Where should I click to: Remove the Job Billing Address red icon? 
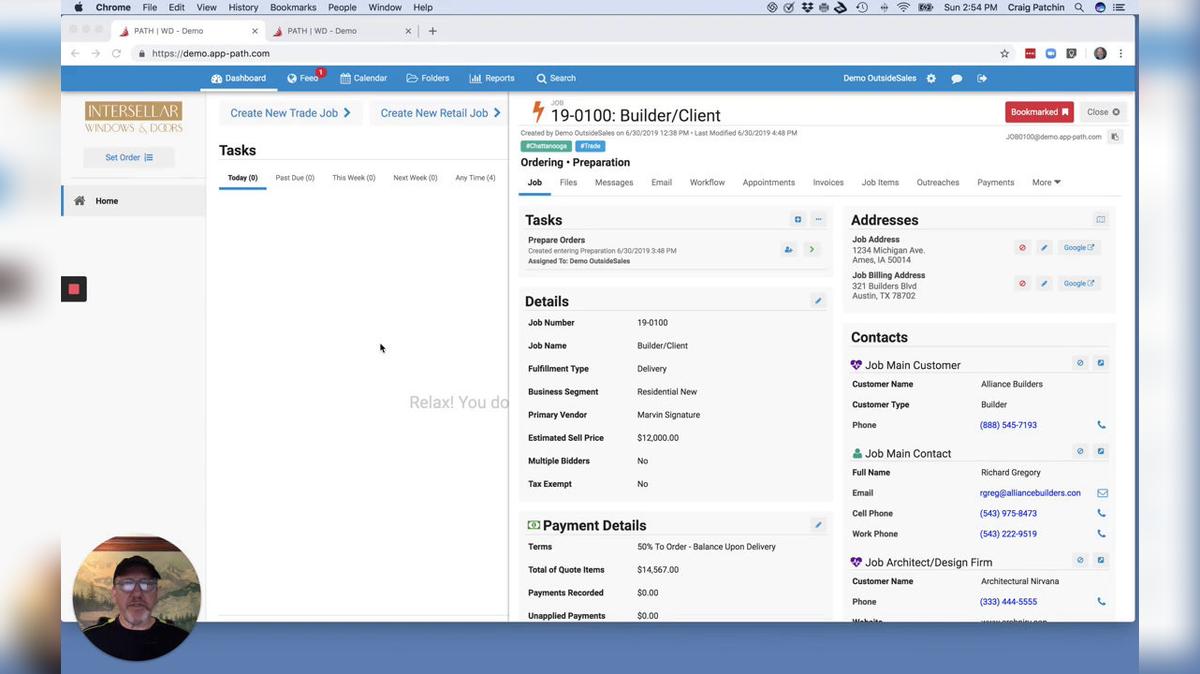tap(1022, 284)
